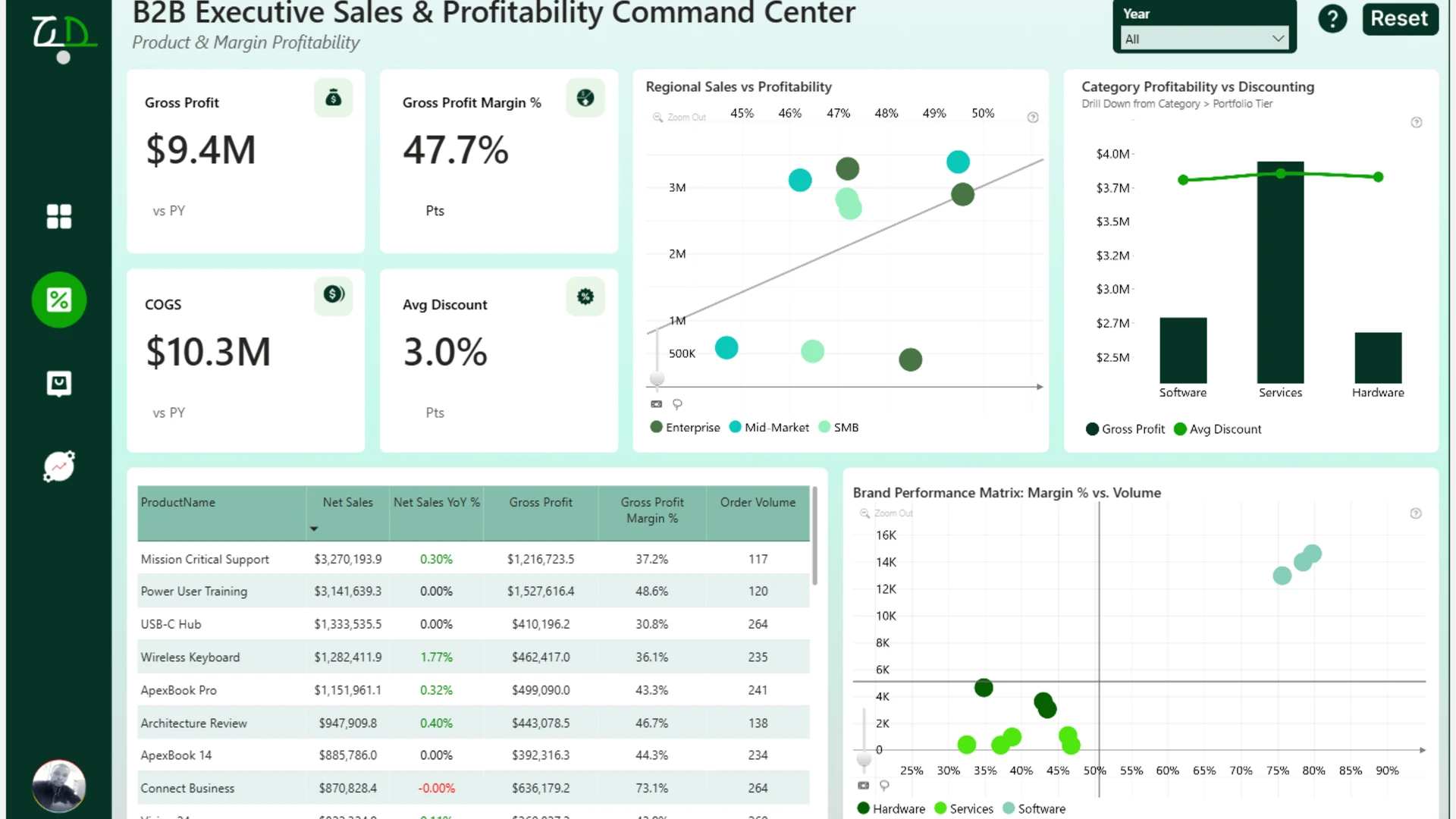The width and height of the screenshot is (1456, 819).
Task: Click the Gross Profit legend item
Action: point(1125,429)
